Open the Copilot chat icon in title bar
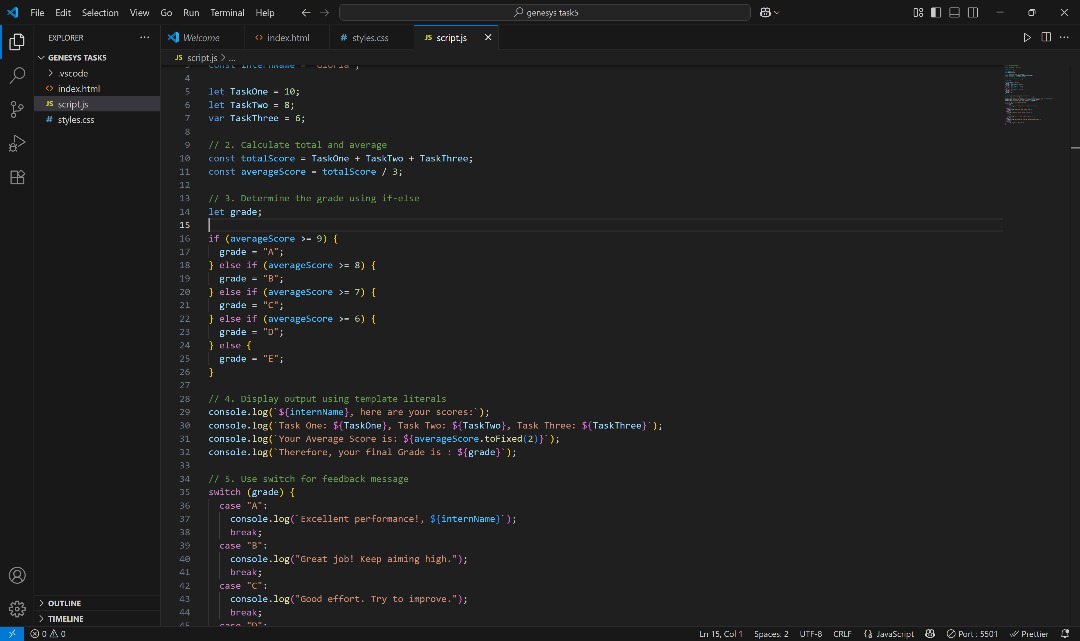The height and width of the screenshot is (641, 1080). click(x=765, y=12)
